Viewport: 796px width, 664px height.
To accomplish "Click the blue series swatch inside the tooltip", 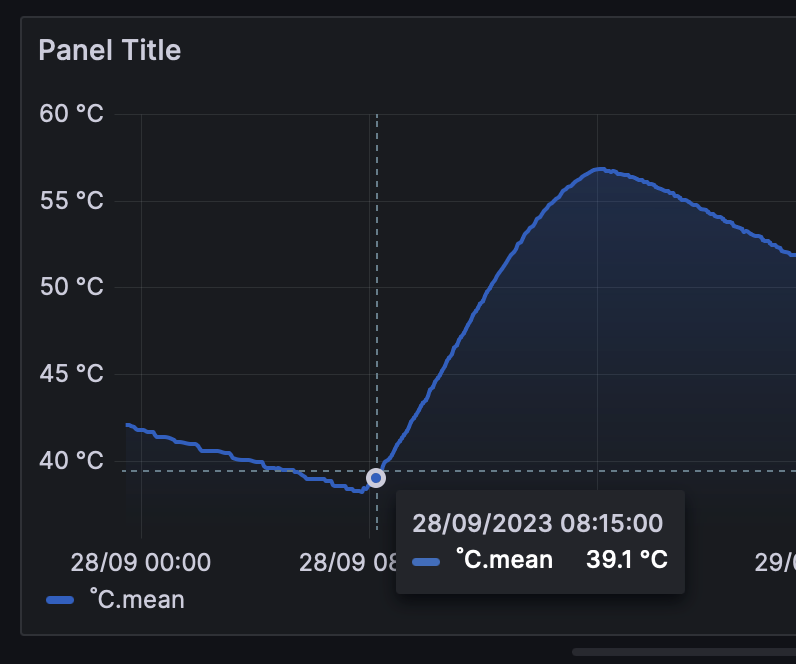I will tap(426, 561).
